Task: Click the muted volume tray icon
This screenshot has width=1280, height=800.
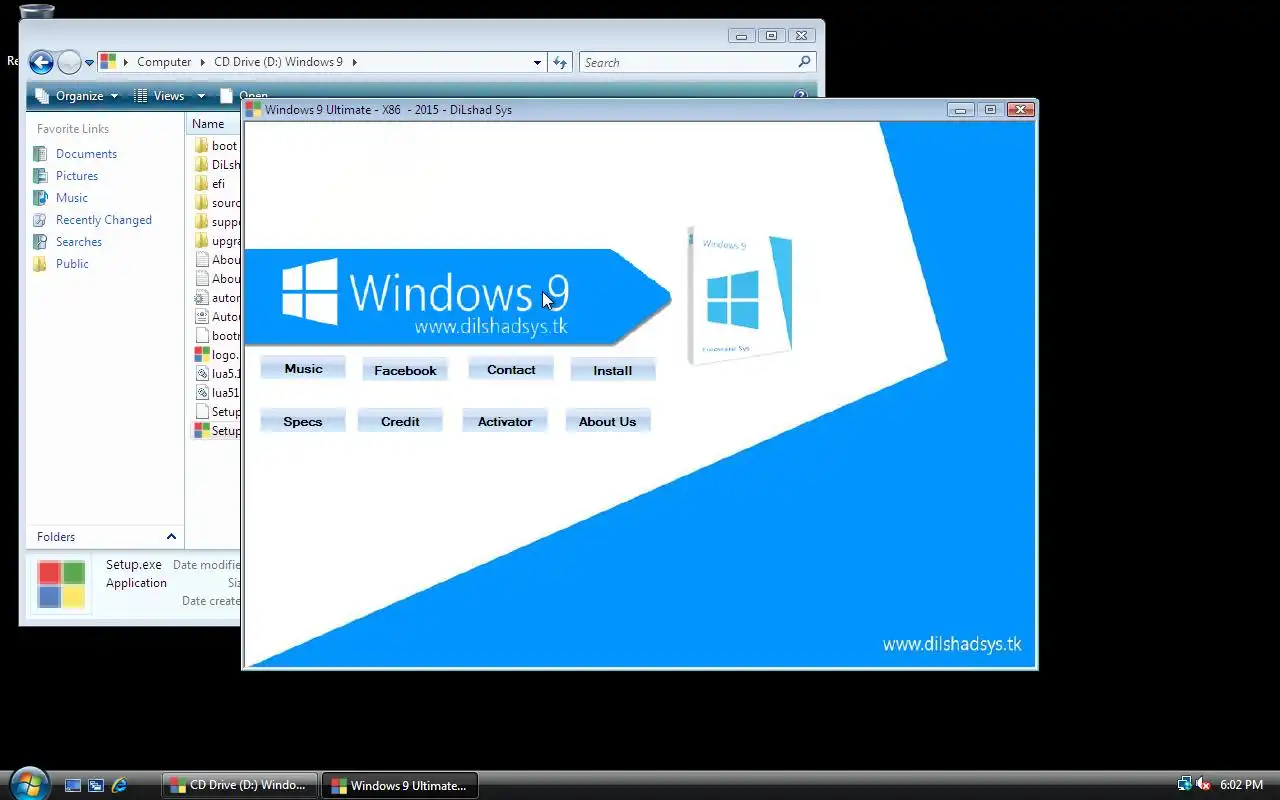Action: coord(1203,785)
